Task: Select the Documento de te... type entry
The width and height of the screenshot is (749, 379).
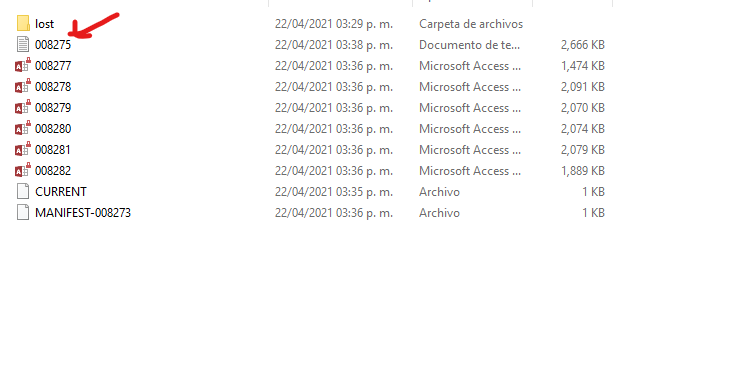Action: coord(470,45)
